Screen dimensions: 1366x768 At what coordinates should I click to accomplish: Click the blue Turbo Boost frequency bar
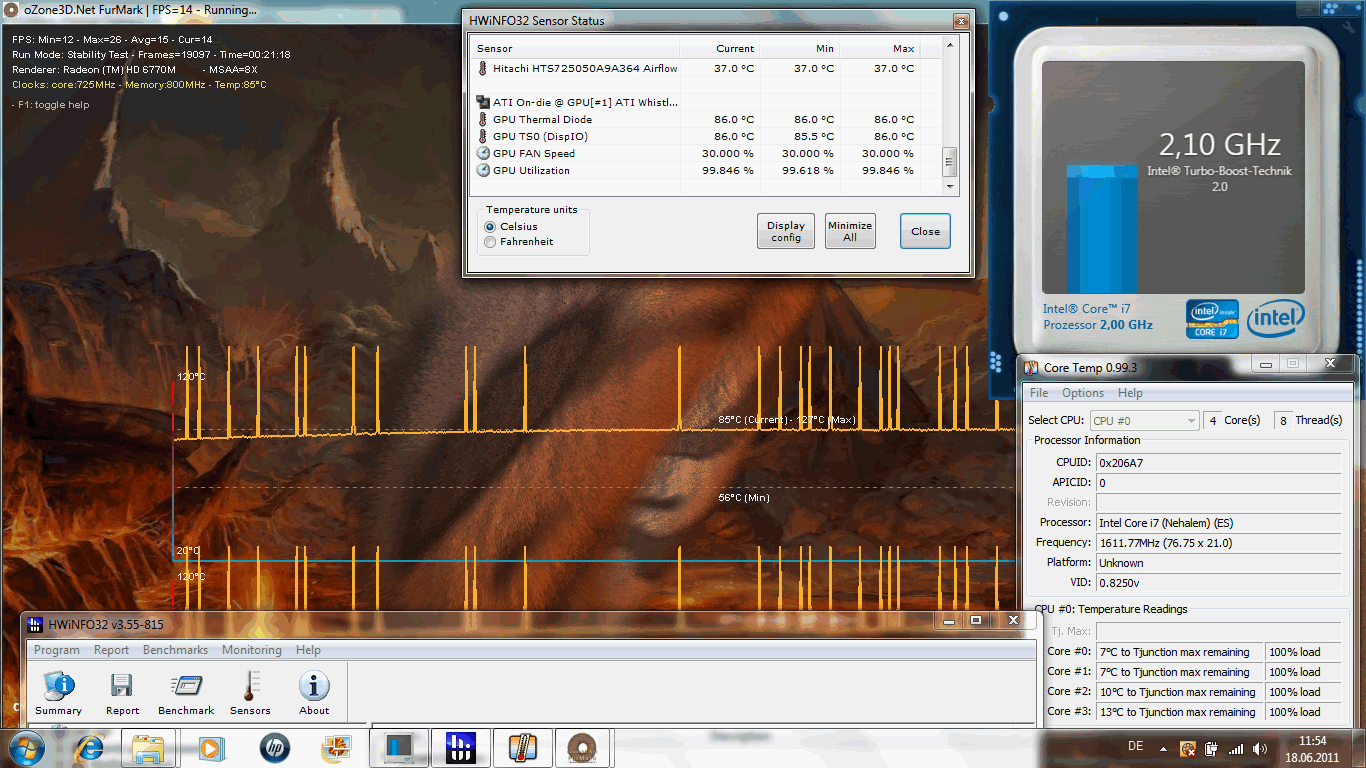point(1101,229)
